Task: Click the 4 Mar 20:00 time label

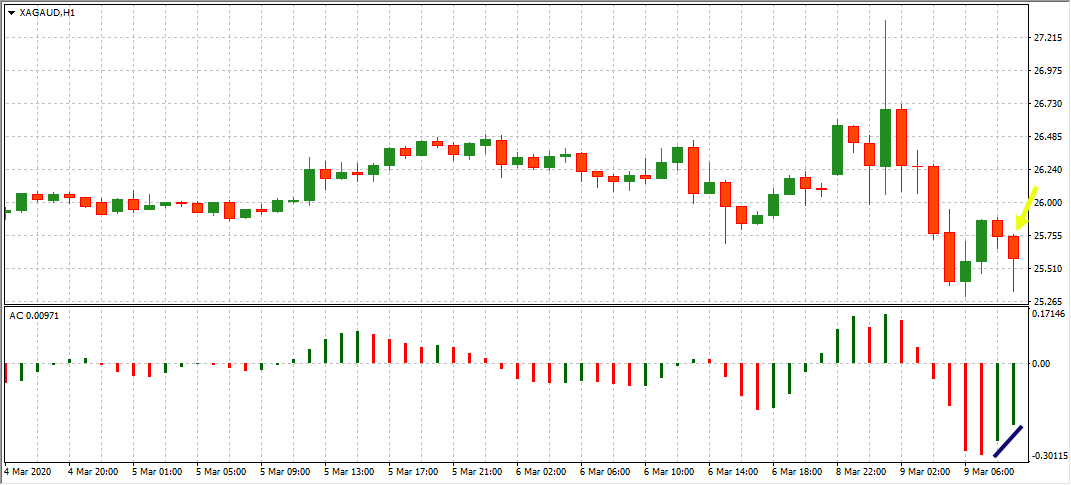Action: click(92, 472)
